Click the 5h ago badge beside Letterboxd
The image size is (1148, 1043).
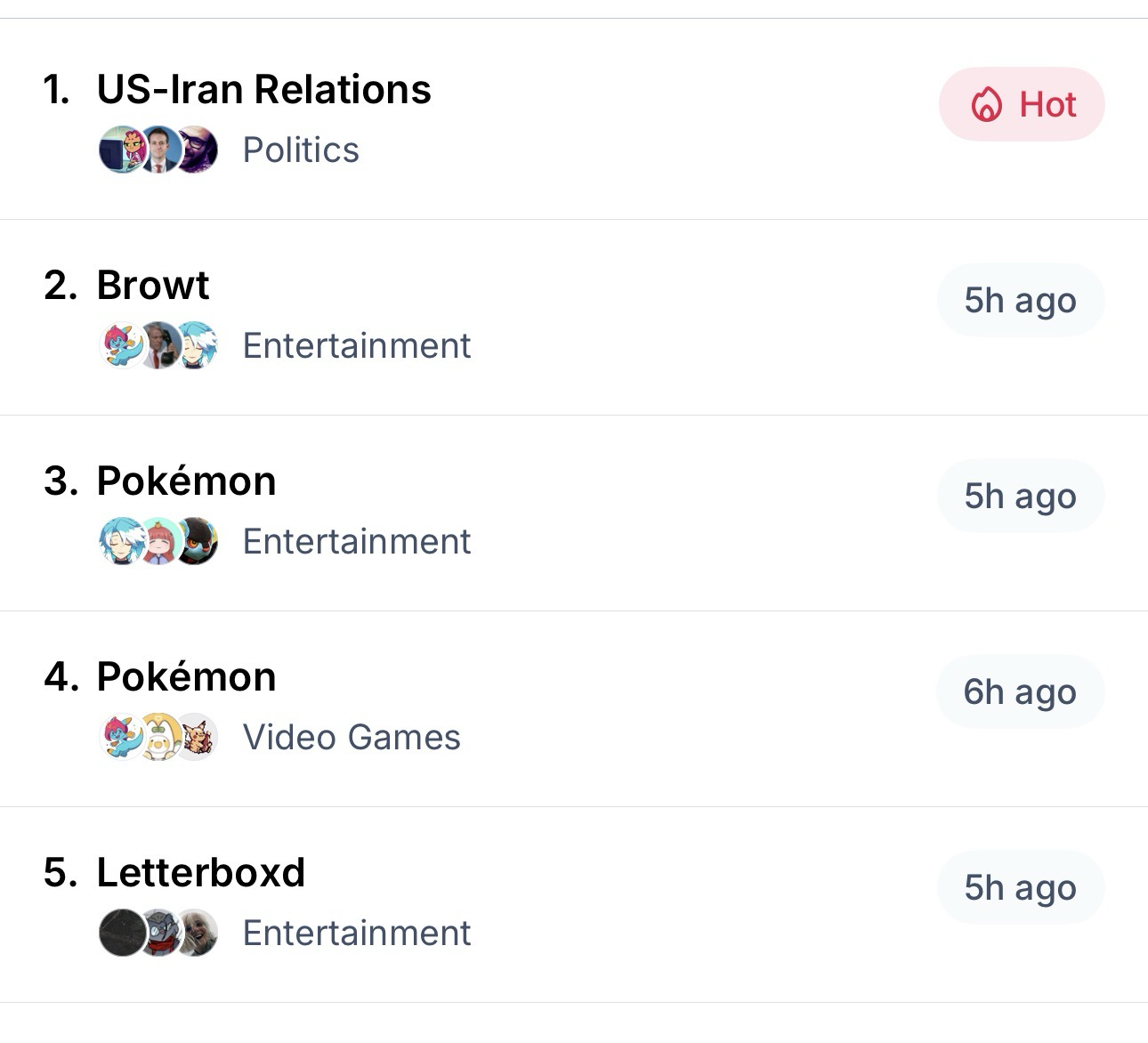click(x=1020, y=888)
